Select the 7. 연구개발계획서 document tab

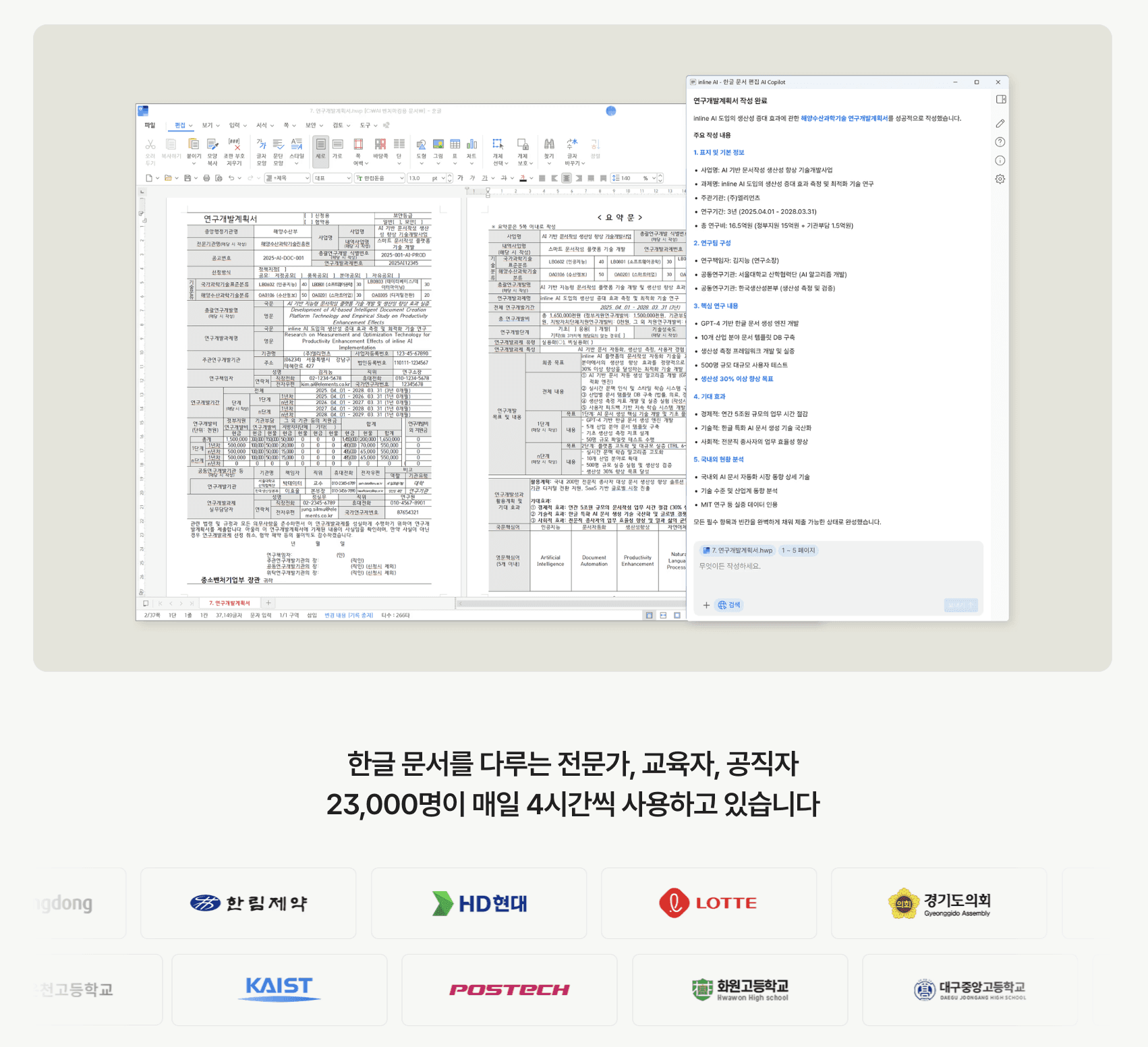tap(229, 603)
